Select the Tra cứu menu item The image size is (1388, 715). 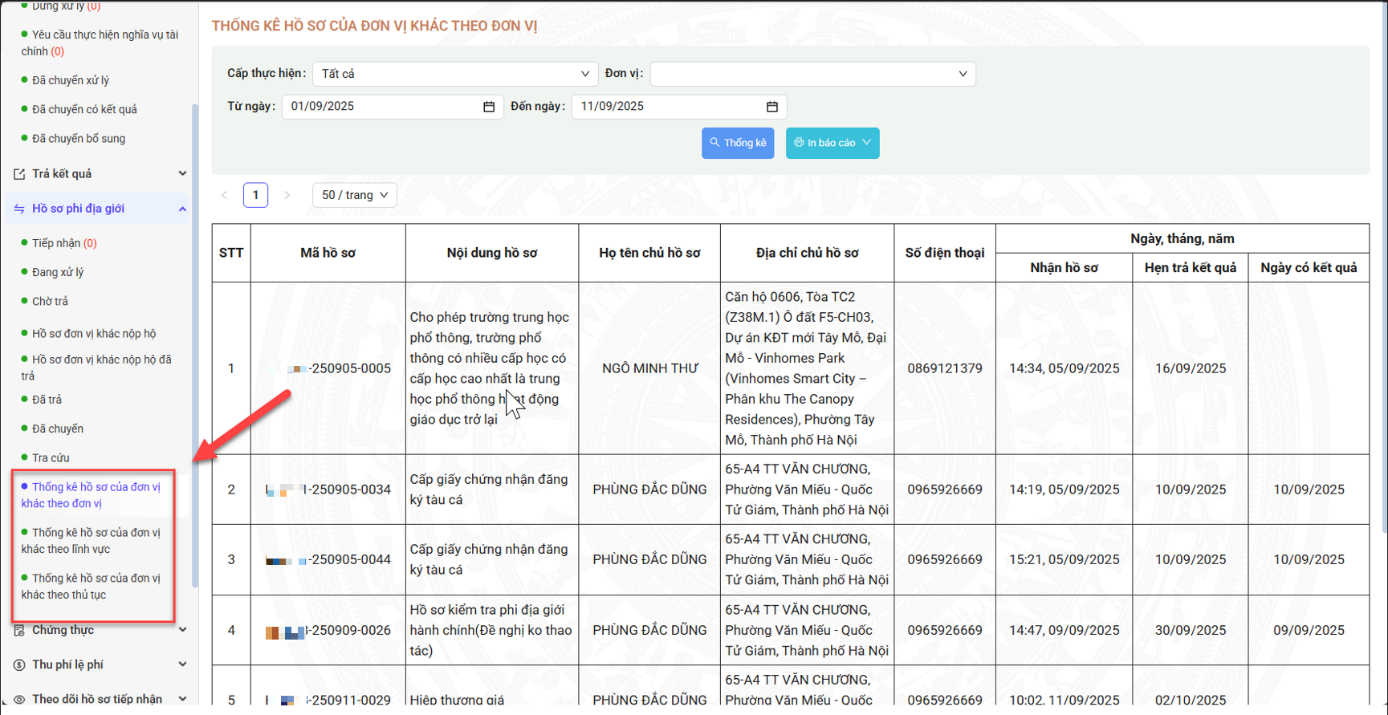pyautogui.click(x=51, y=458)
